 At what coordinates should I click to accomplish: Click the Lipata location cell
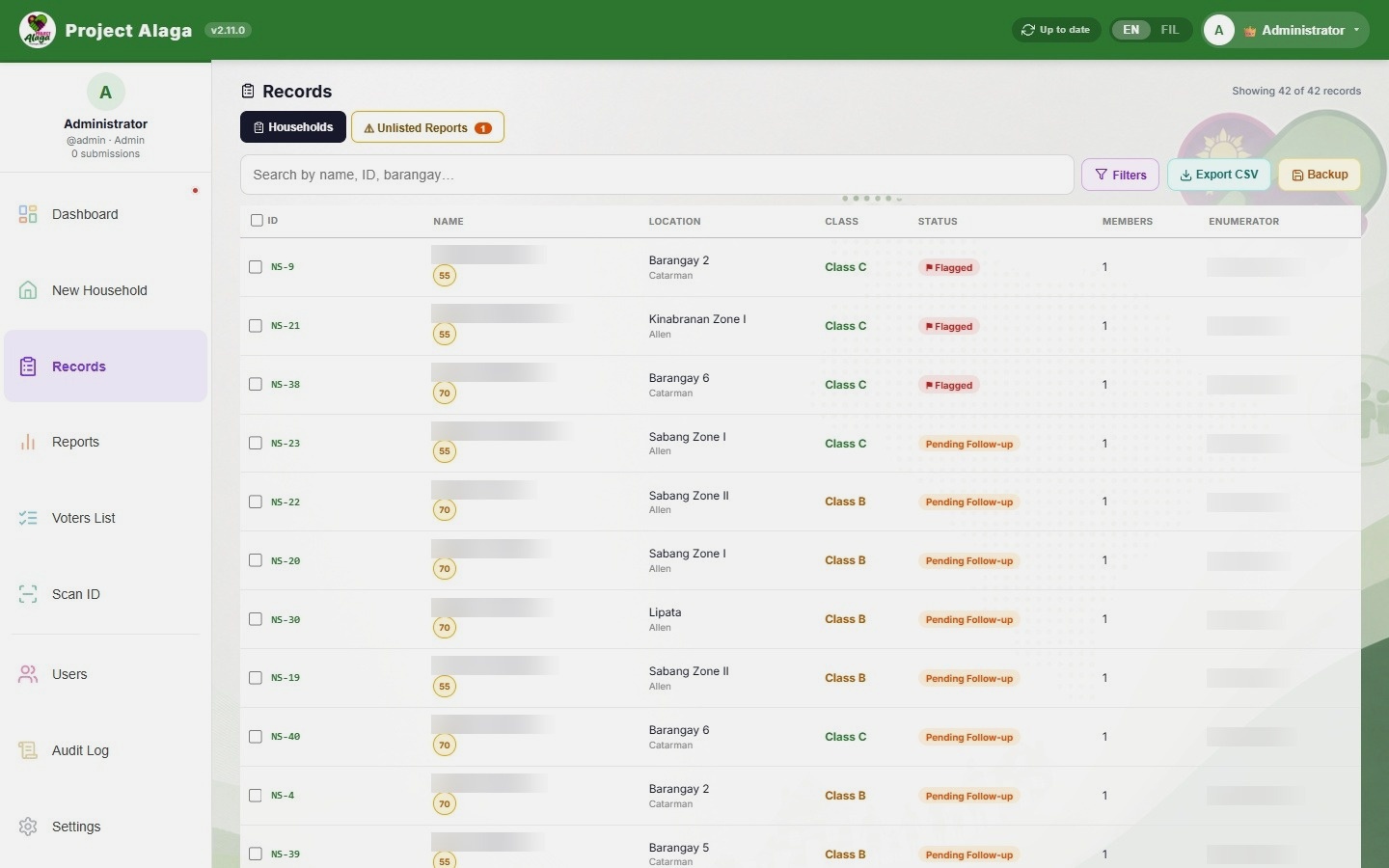[x=666, y=619]
